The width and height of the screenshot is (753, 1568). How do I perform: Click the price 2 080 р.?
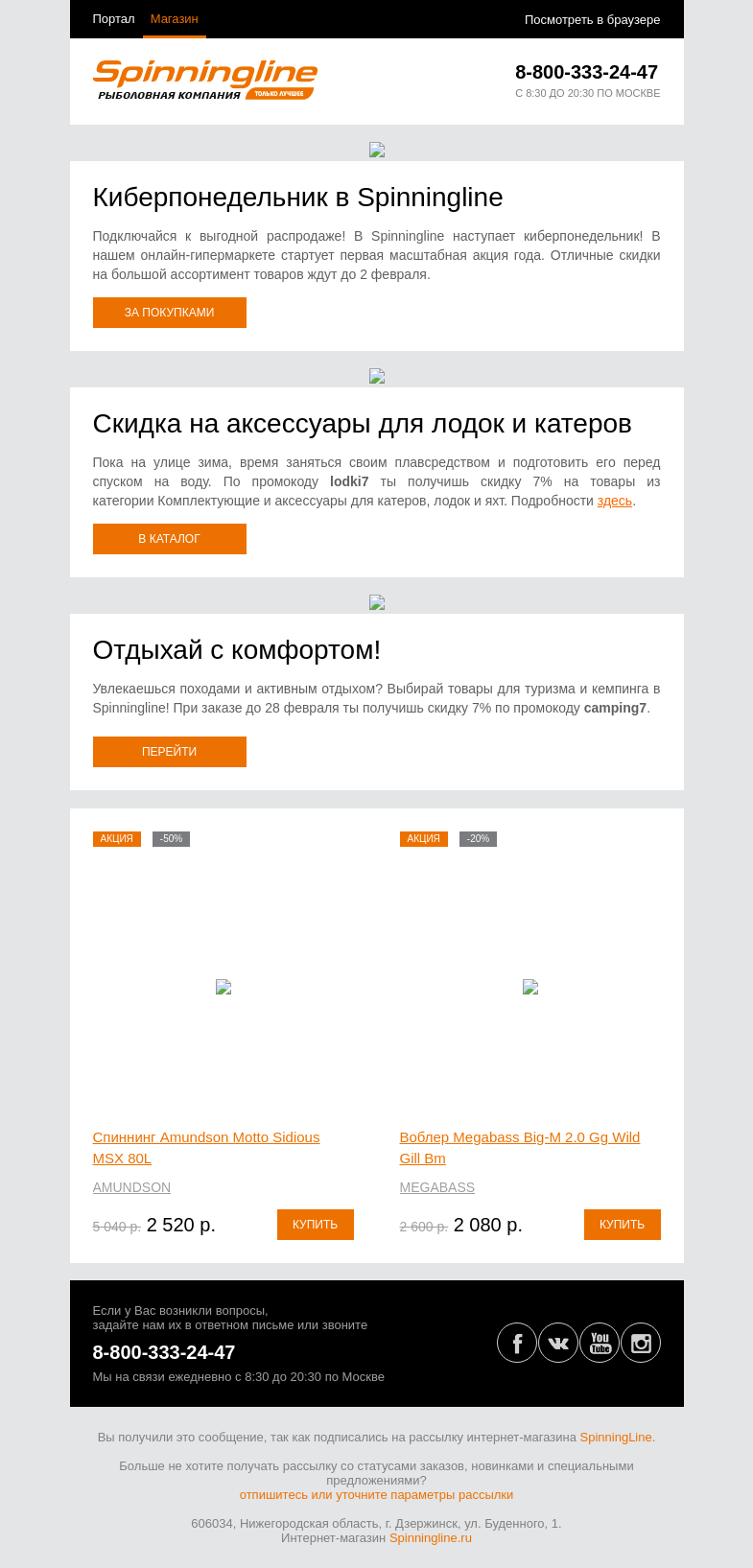pyautogui.click(x=488, y=1225)
